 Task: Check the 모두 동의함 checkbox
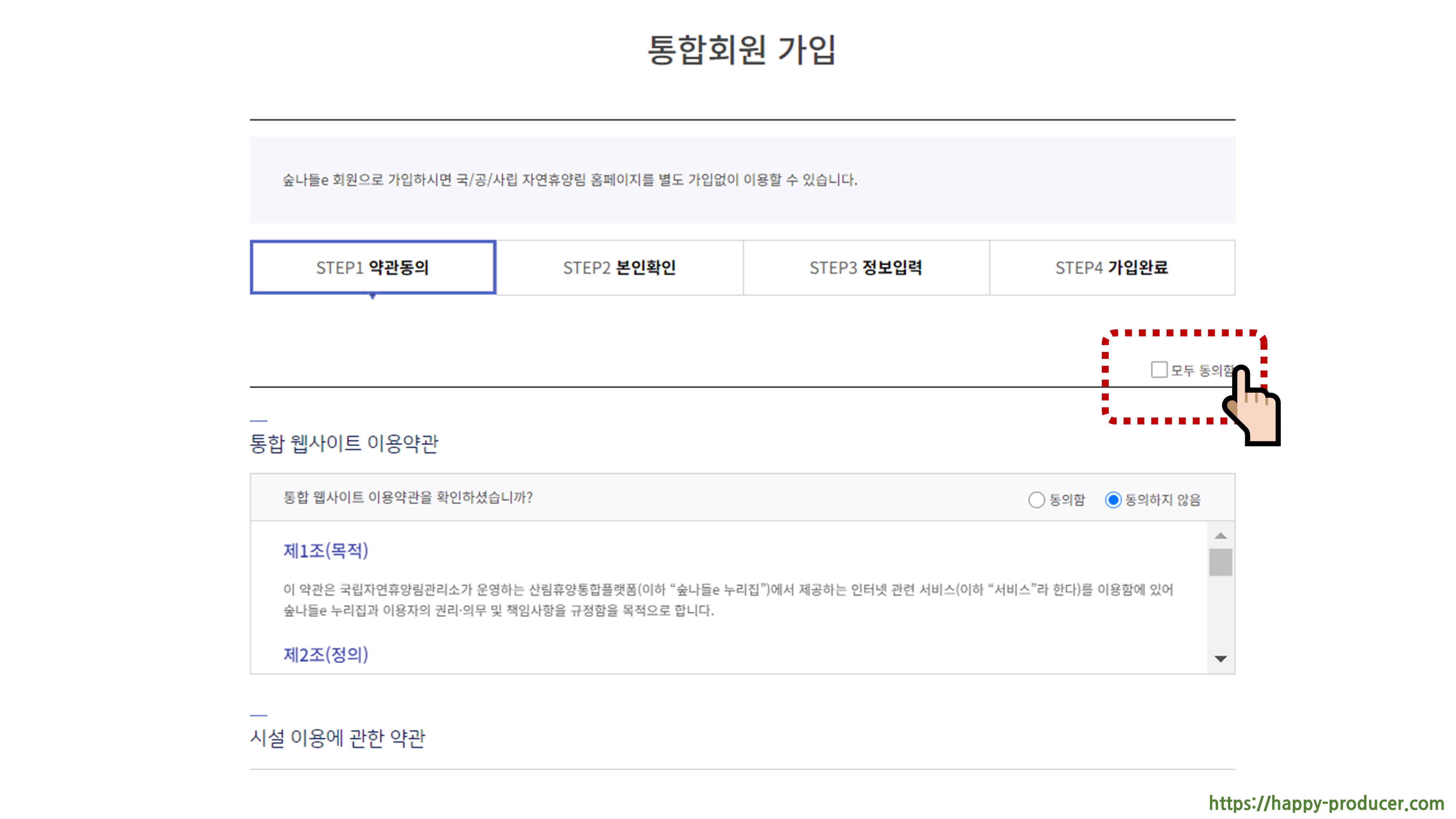coord(1159,370)
